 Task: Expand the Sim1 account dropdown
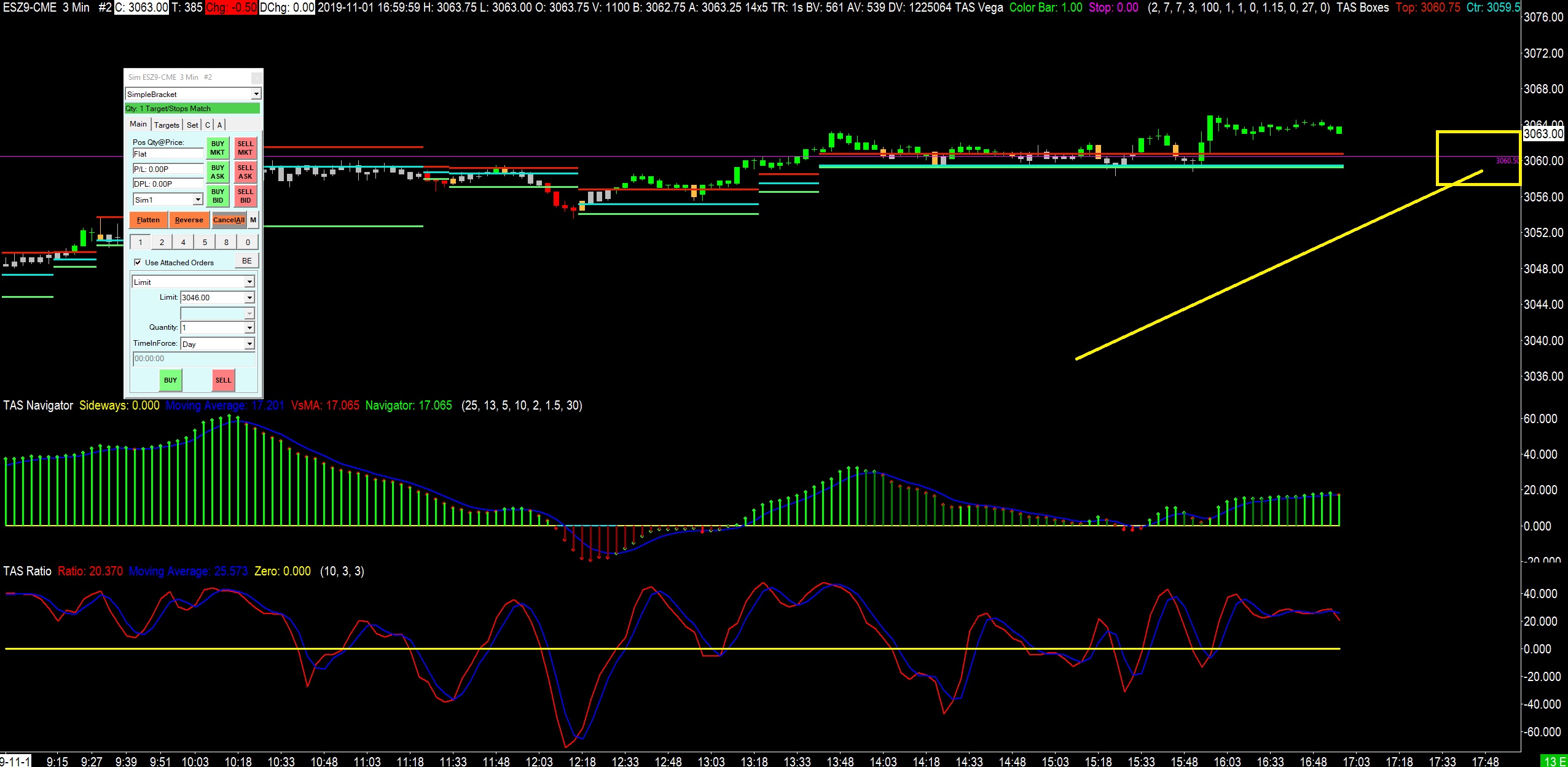(x=198, y=200)
